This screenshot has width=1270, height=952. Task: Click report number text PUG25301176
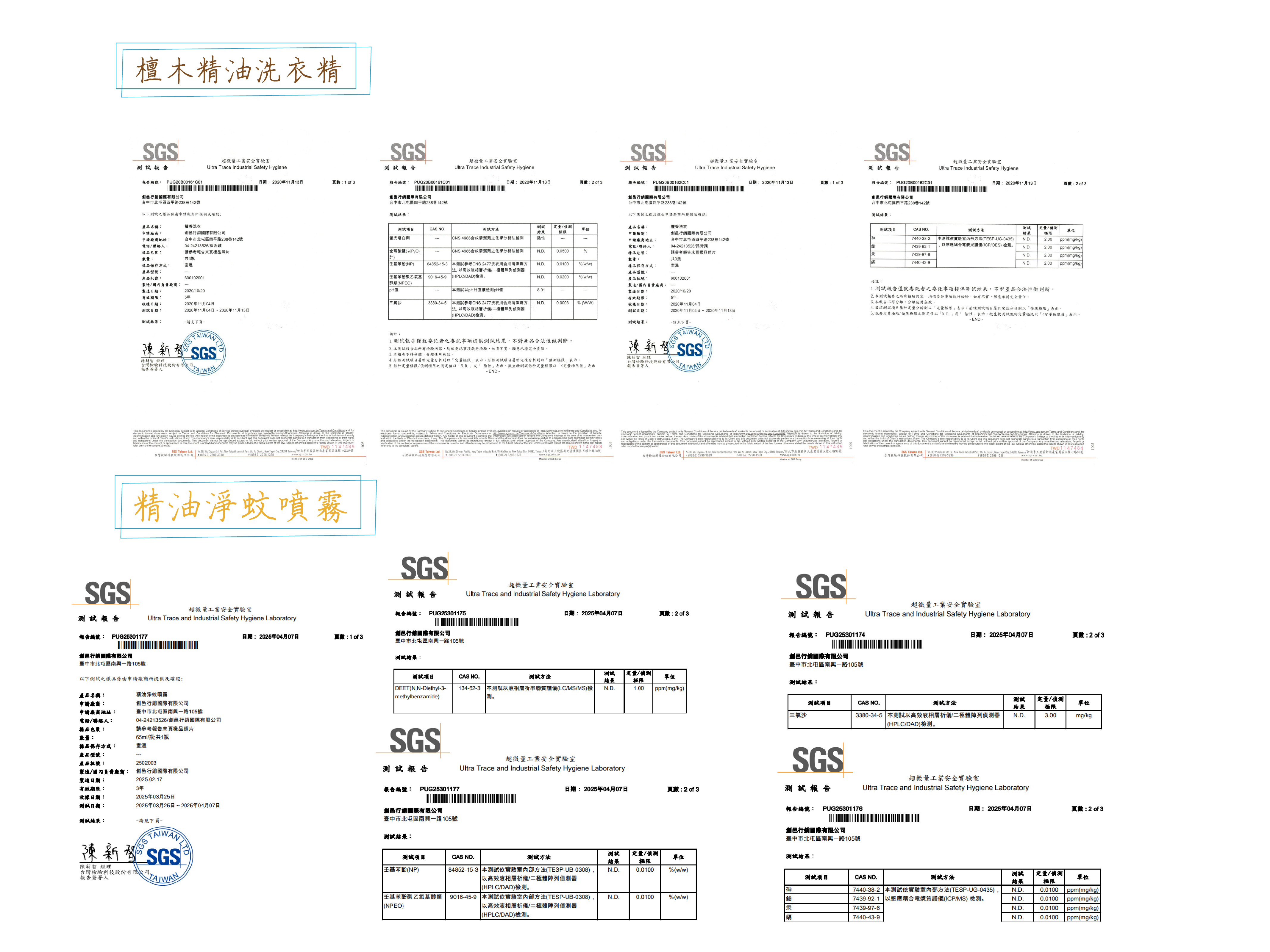click(x=842, y=809)
